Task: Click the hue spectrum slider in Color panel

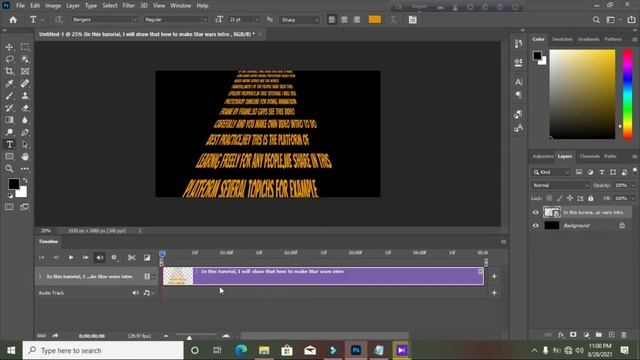Action: [627, 94]
